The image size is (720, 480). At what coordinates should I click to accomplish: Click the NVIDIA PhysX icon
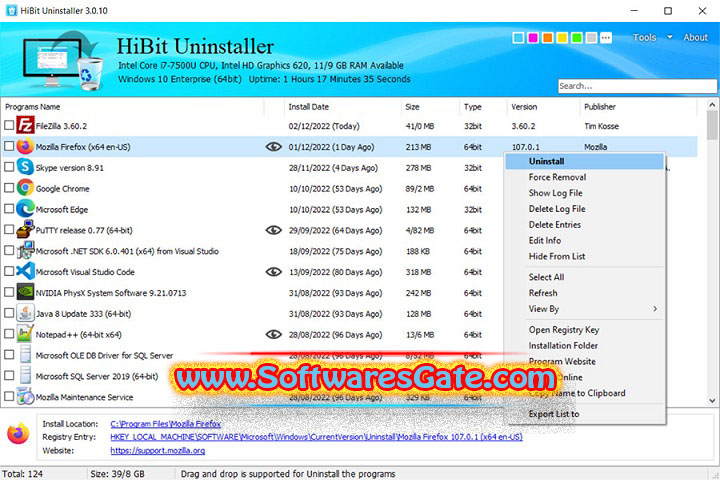(x=25, y=292)
